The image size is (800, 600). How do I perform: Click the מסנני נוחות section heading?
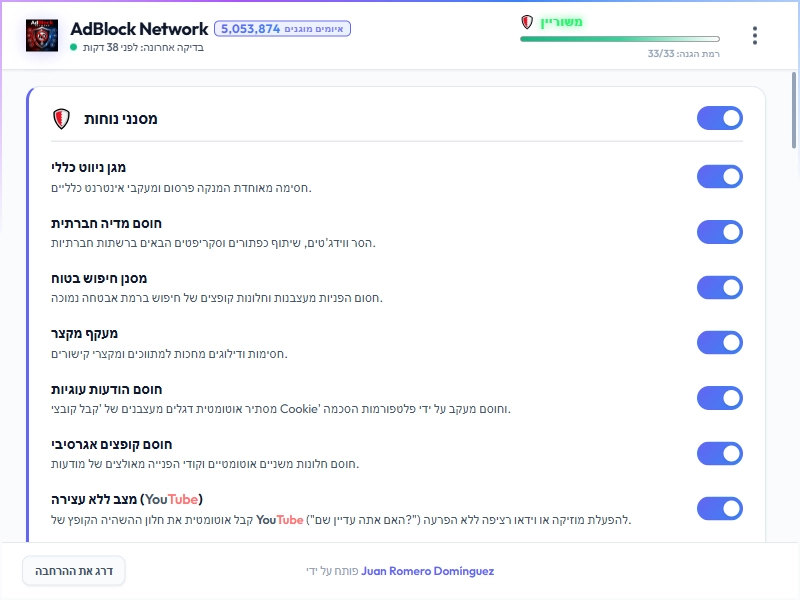pyautogui.click(x=120, y=119)
